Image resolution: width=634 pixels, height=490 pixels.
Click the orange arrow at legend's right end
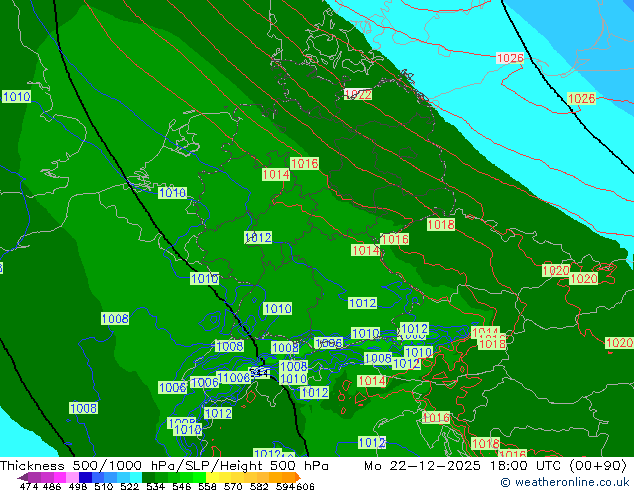pos(298,477)
